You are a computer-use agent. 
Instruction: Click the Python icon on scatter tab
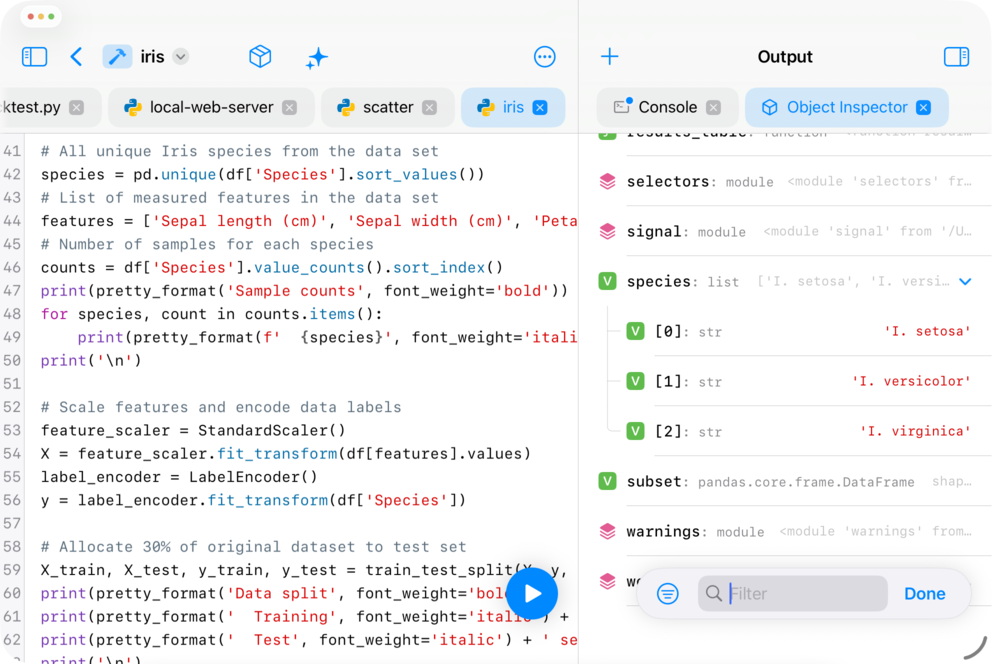click(x=345, y=108)
